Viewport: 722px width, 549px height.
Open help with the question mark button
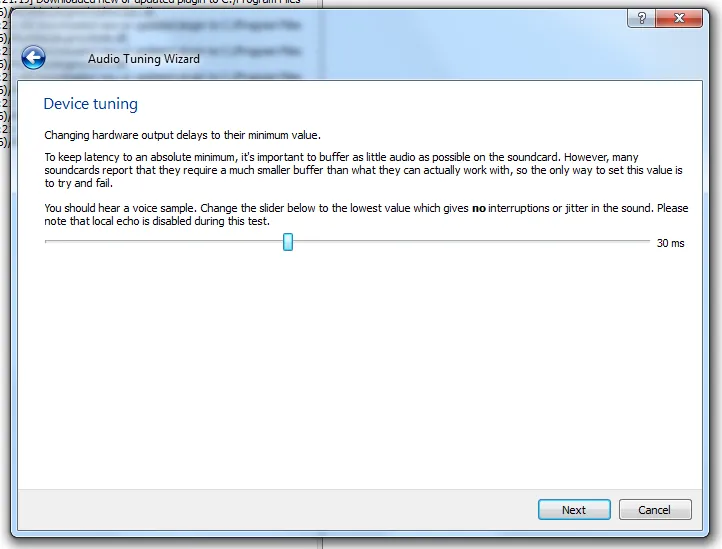[641, 18]
